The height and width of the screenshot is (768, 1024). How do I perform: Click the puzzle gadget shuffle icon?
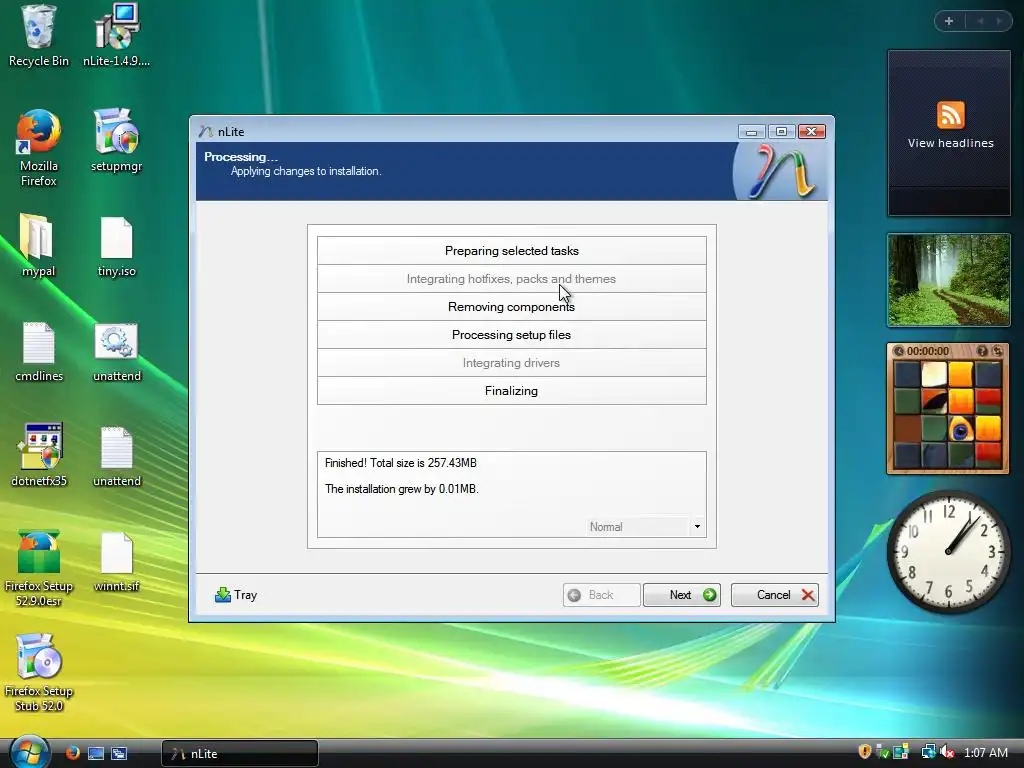click(x=997, y=351)
